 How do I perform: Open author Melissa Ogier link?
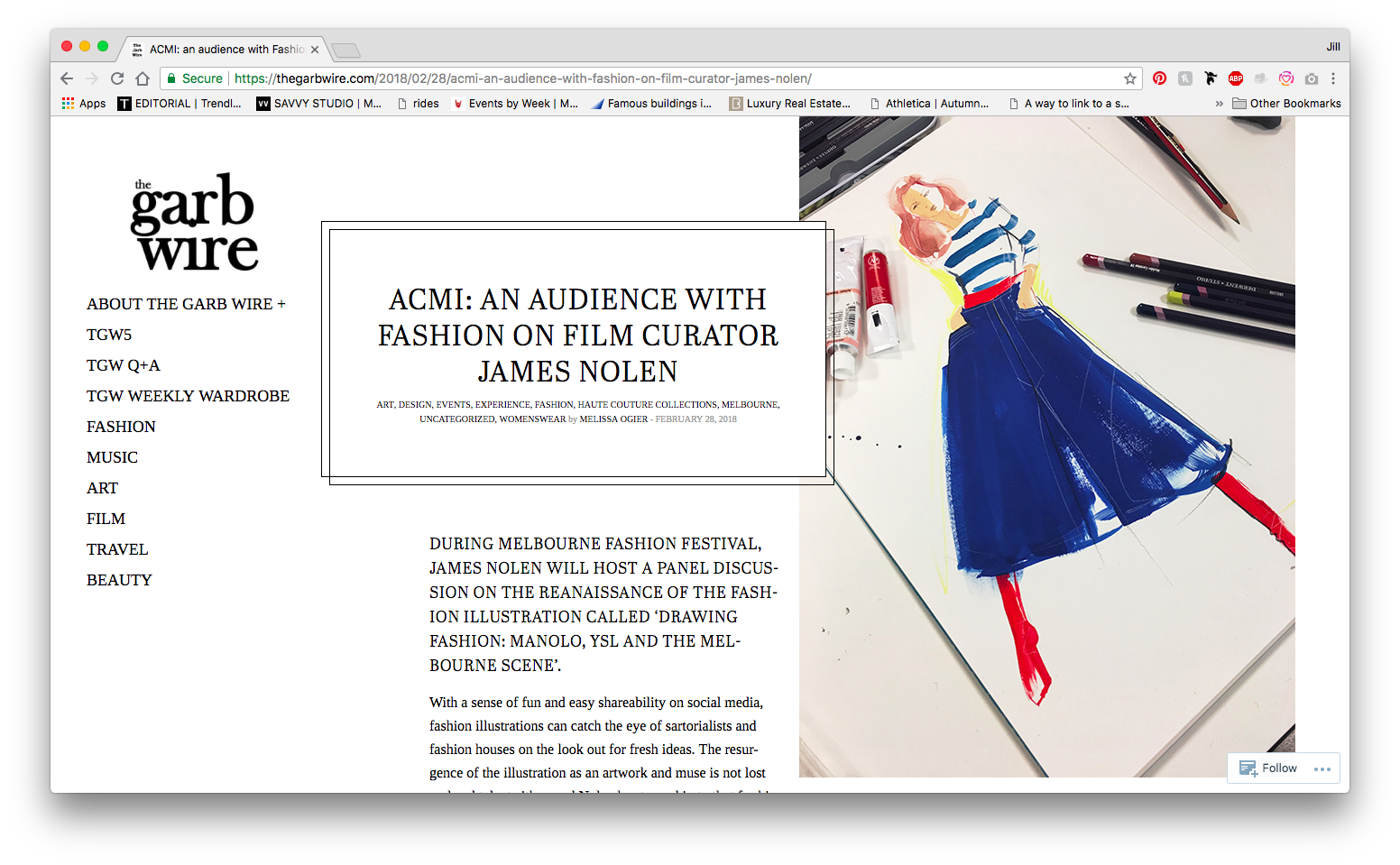pyautogui.click(x=613, y=419)
